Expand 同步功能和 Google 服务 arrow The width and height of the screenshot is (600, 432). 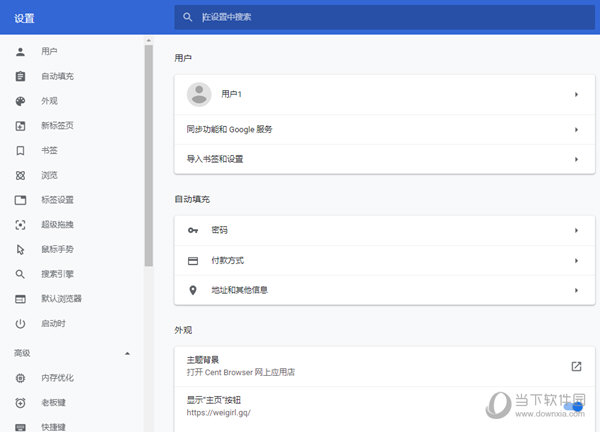(x=577, y=130)
